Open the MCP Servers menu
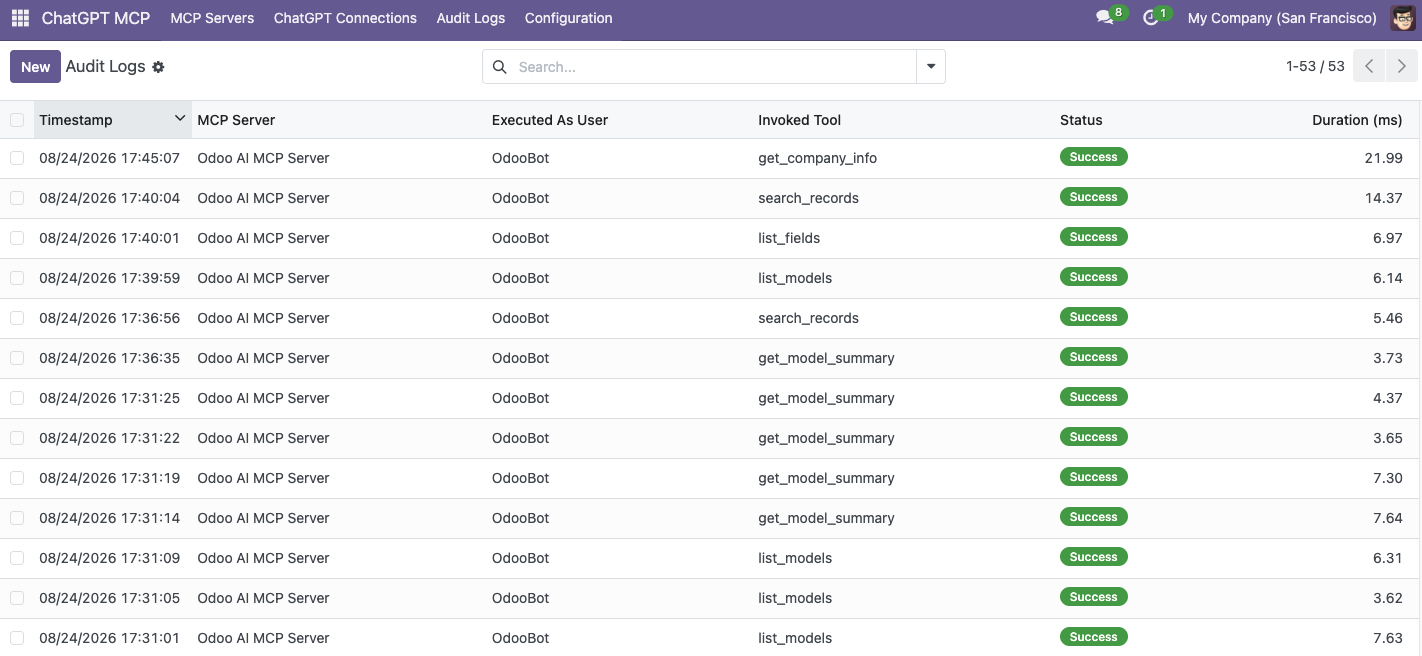 pos(212,18)
